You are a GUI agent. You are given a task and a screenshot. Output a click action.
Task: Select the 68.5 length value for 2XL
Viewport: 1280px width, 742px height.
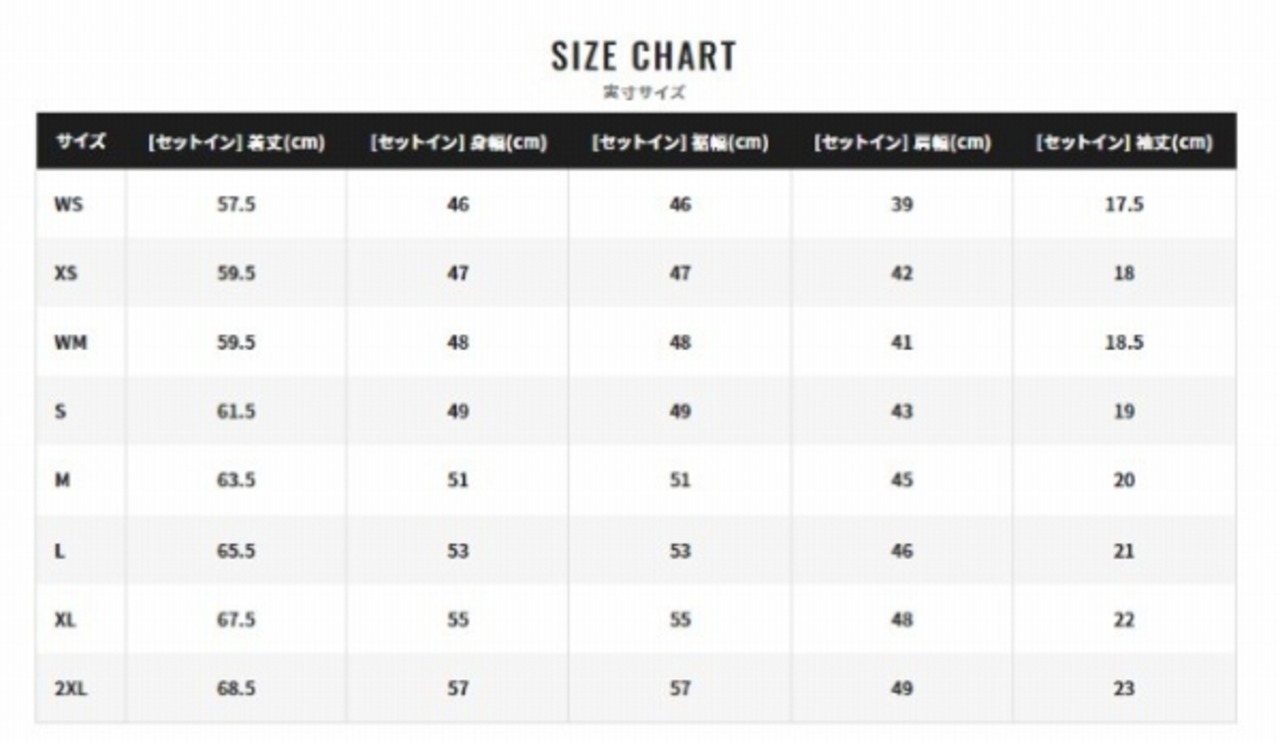pyautogui.click(x=236, y=688)
